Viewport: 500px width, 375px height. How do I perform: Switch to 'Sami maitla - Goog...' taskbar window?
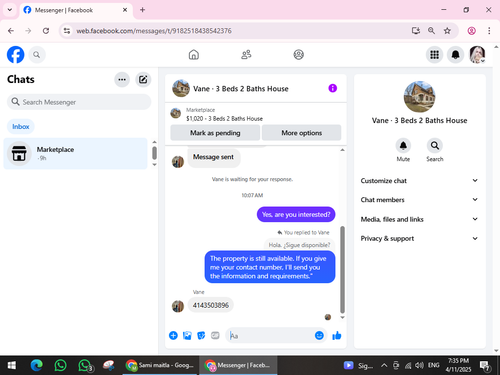tap(160, 365)
